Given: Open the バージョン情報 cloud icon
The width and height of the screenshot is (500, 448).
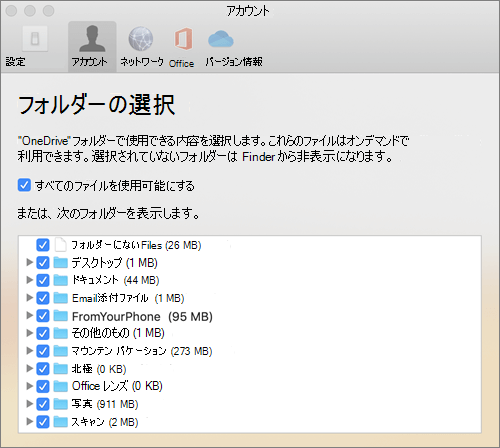Looking at the screenshot, I should [x=221, y=39].
